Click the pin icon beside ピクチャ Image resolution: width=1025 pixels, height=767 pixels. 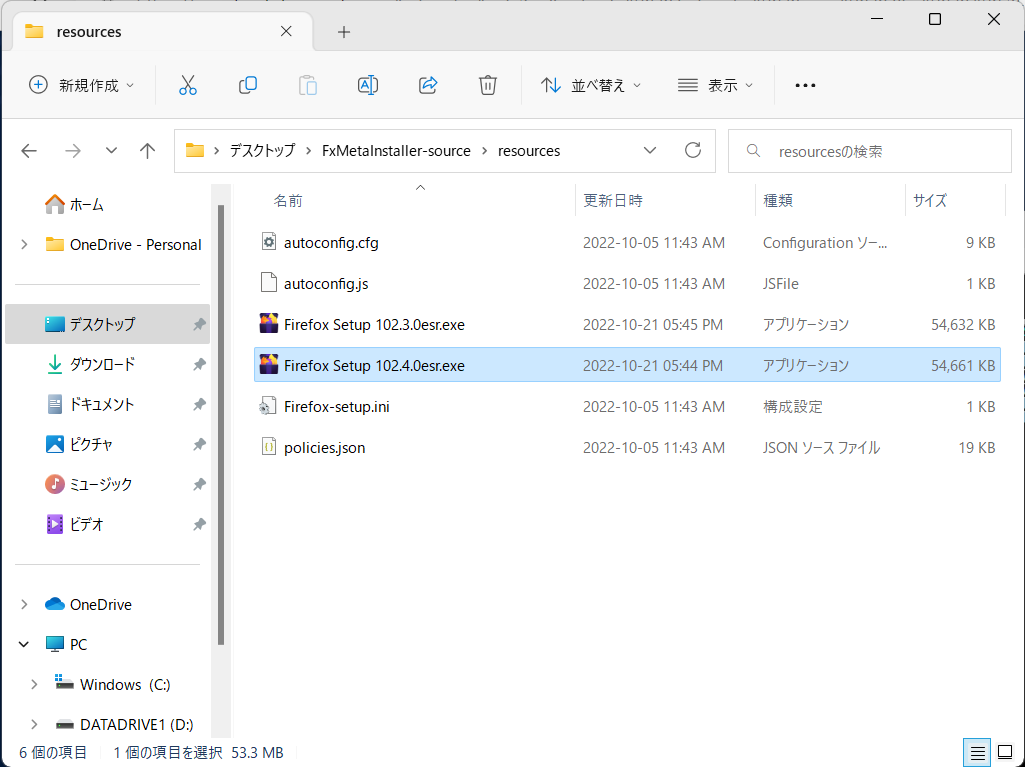[199, 445]
